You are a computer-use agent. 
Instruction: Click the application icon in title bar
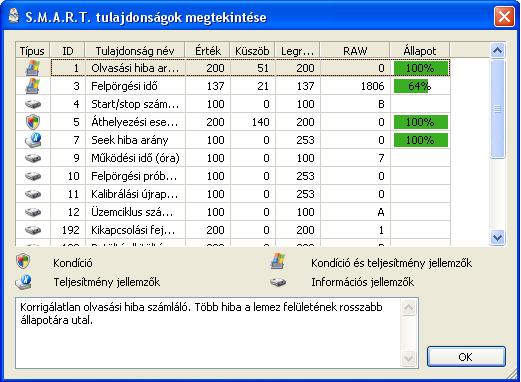point(14,16)
